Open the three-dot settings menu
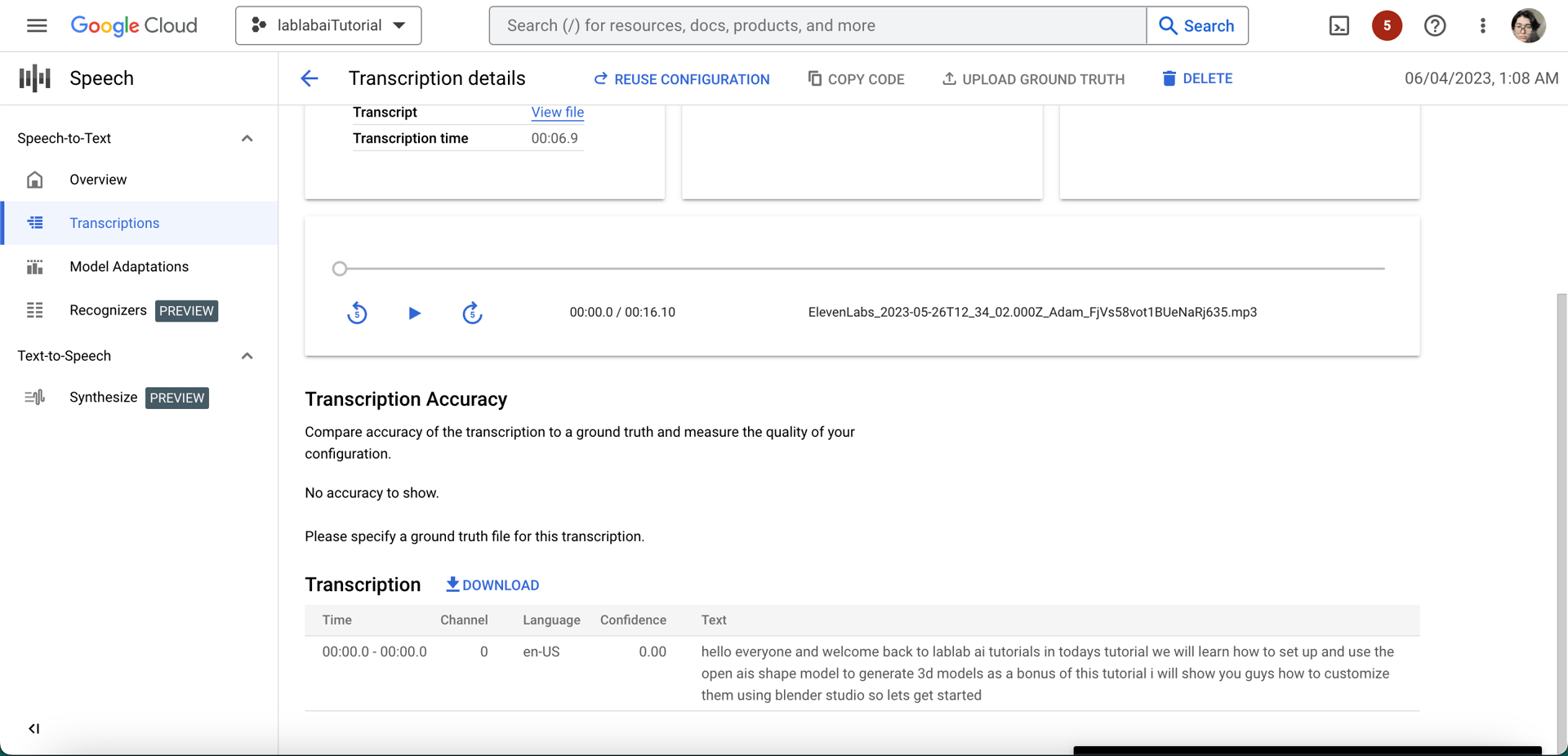 (x=1483, y=26)
